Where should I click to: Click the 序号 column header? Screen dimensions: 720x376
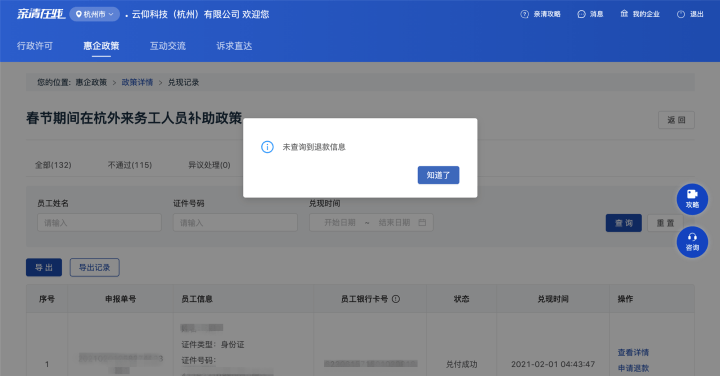point(47,299)
